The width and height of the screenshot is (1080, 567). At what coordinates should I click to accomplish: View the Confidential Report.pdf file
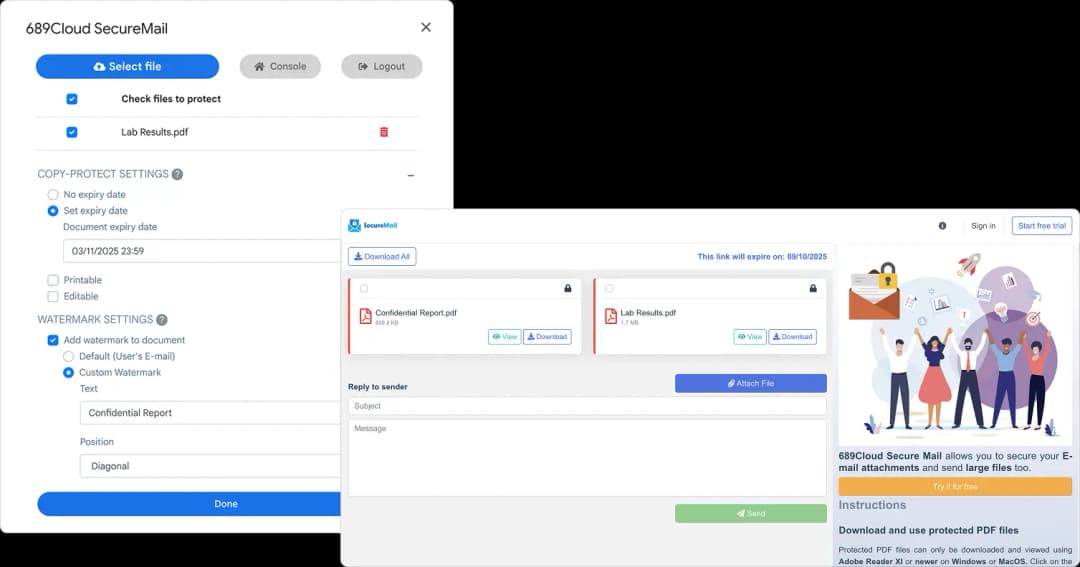(x=504, y=337)
